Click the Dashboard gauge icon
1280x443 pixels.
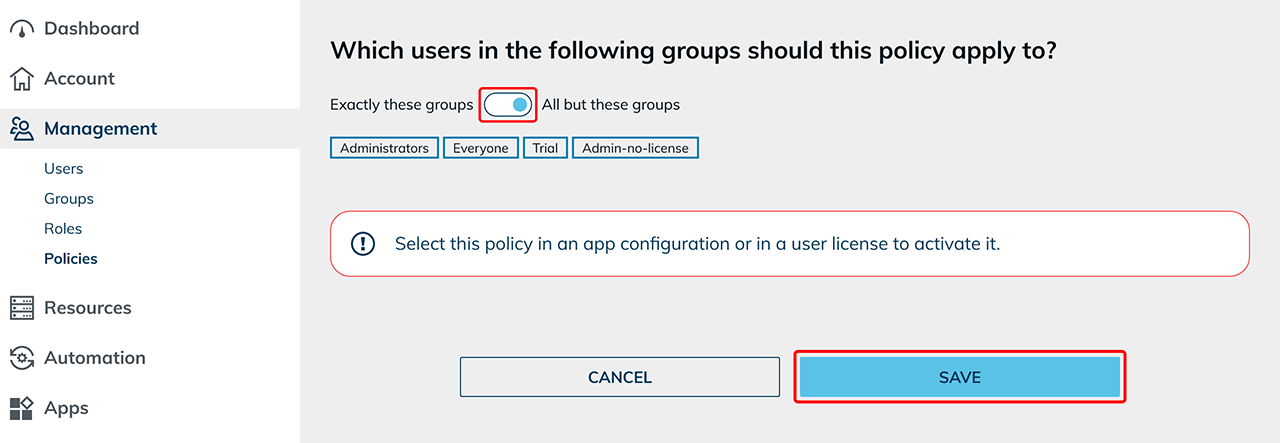[21, 29]
